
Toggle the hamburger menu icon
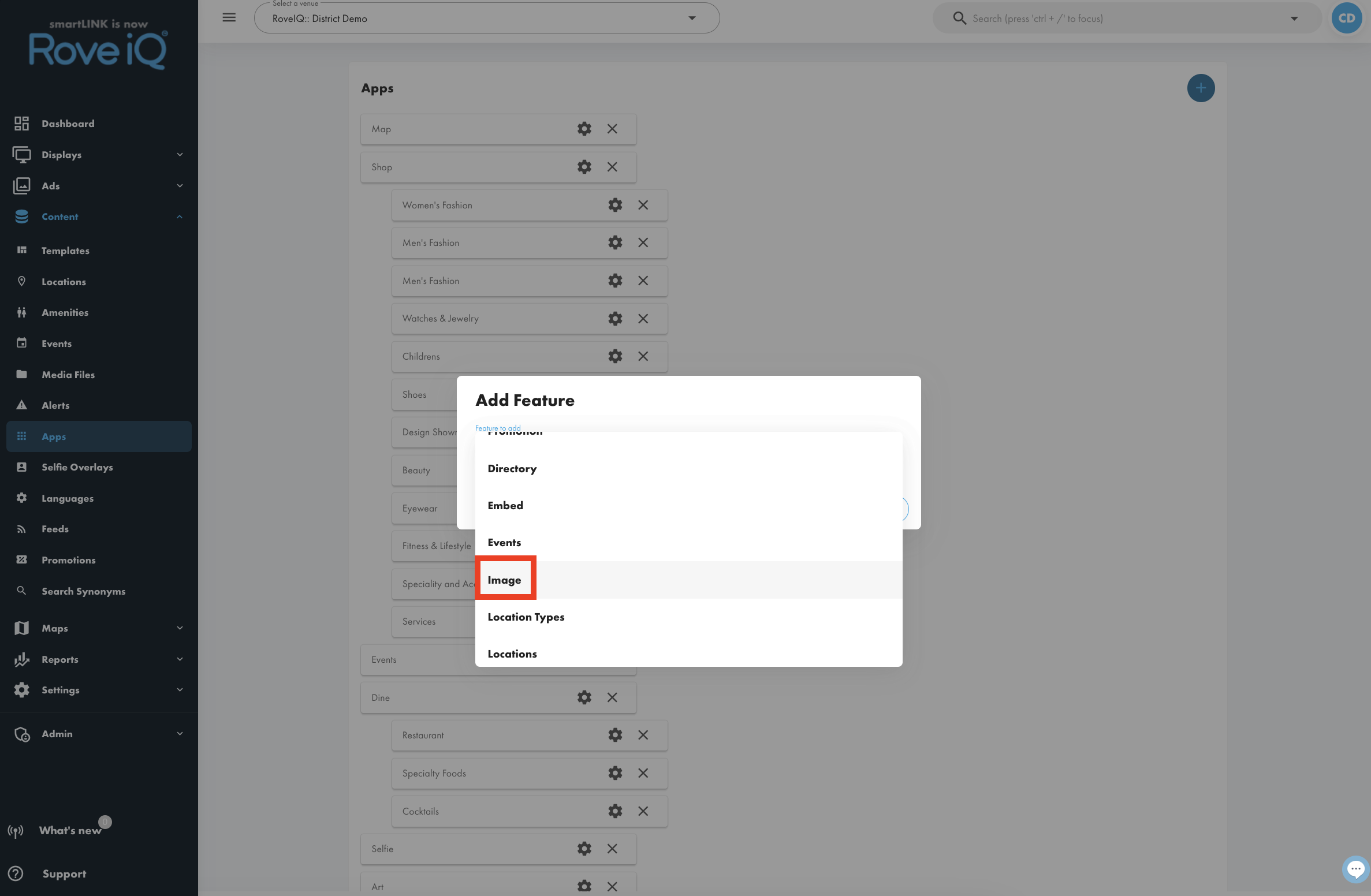point(229,17)
